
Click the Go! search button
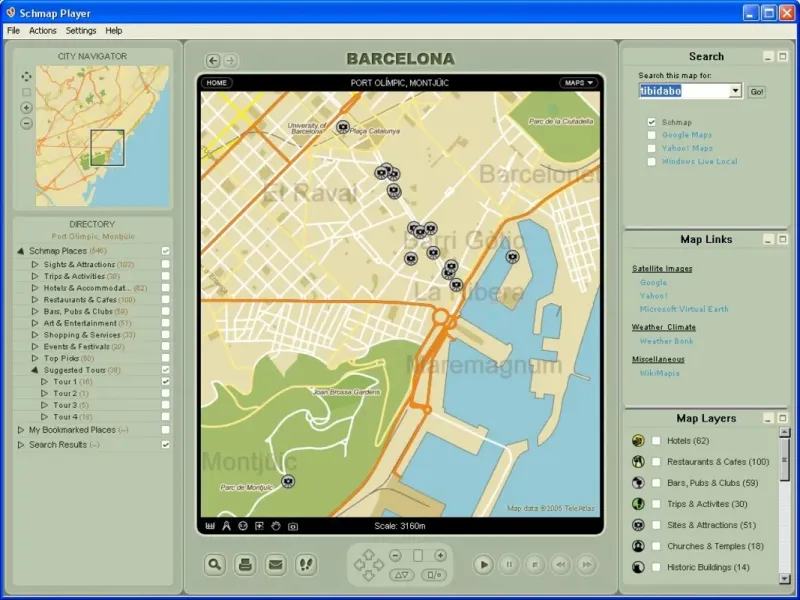(x=757, y=92)
